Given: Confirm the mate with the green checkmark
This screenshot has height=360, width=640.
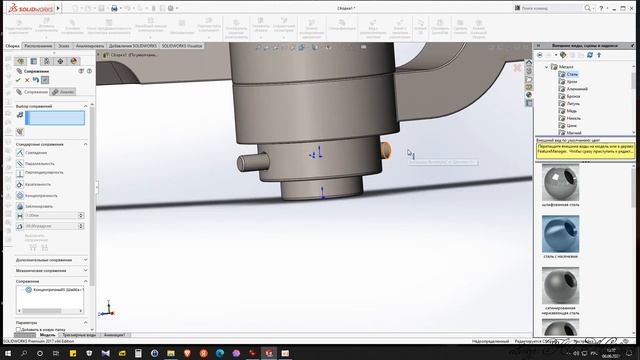Looking at the screenshot, I should click(x=18, y=80).
